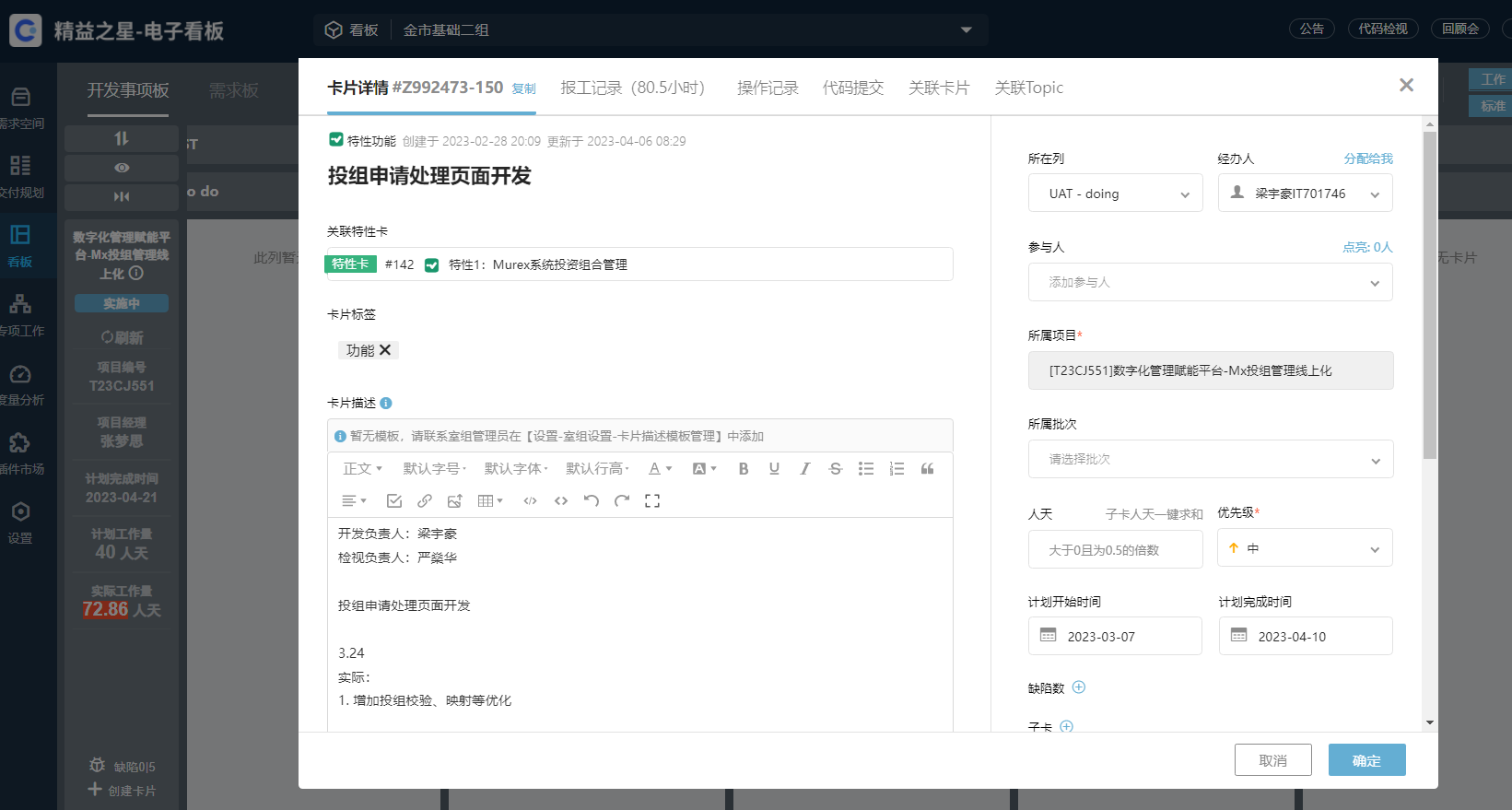
Task: Upload an image into the description
Action: click(455, 501)
